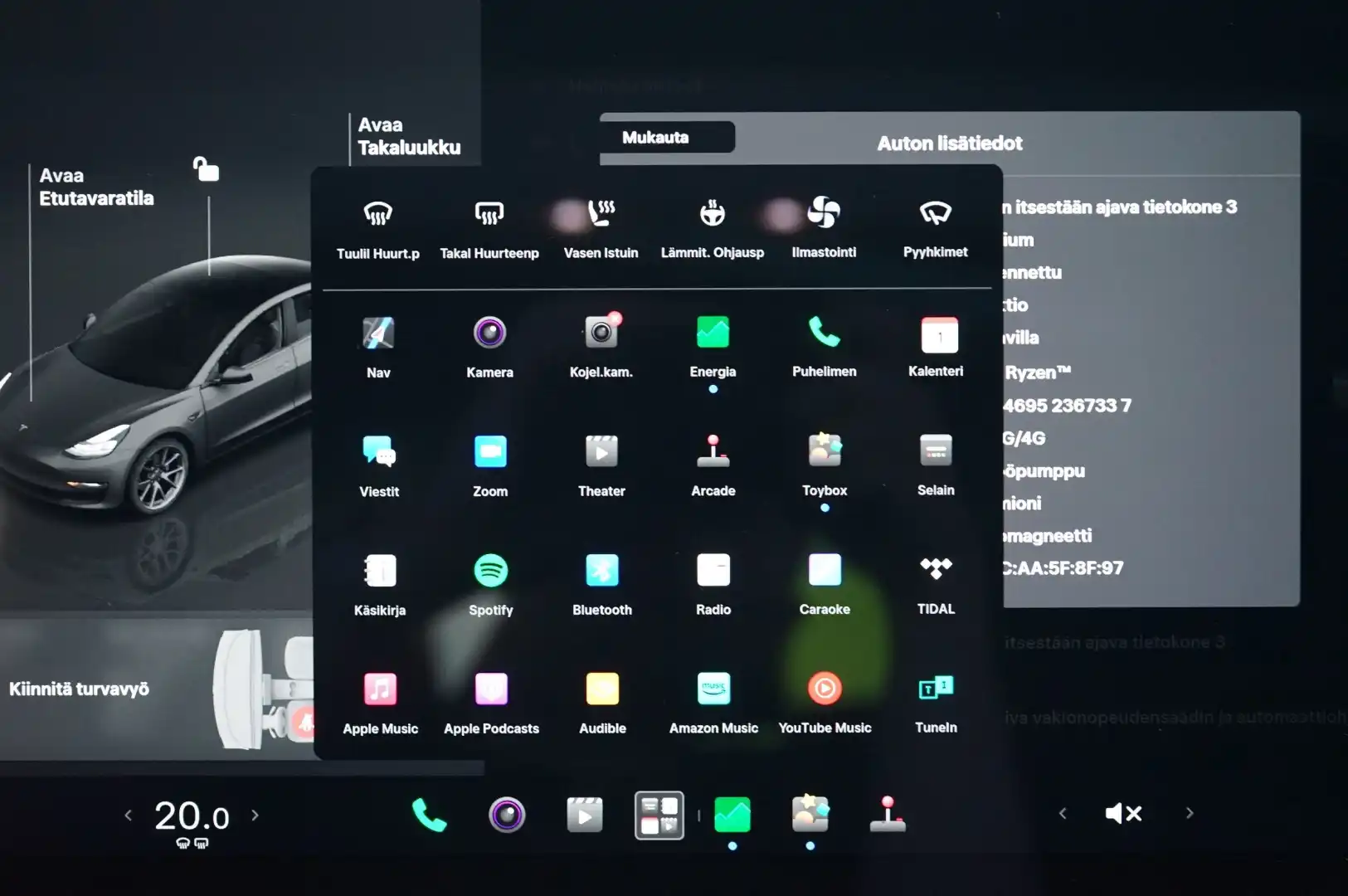
Task: Increase cabin temperature with right arrow
Action: point(255,816)
